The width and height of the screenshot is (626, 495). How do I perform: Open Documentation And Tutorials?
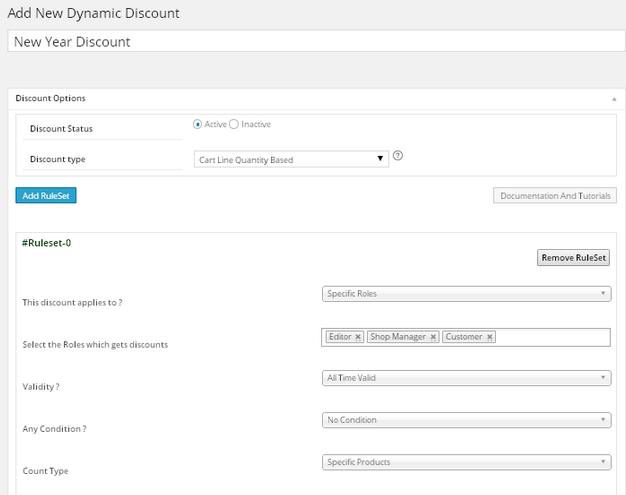[x=555, y=196]
